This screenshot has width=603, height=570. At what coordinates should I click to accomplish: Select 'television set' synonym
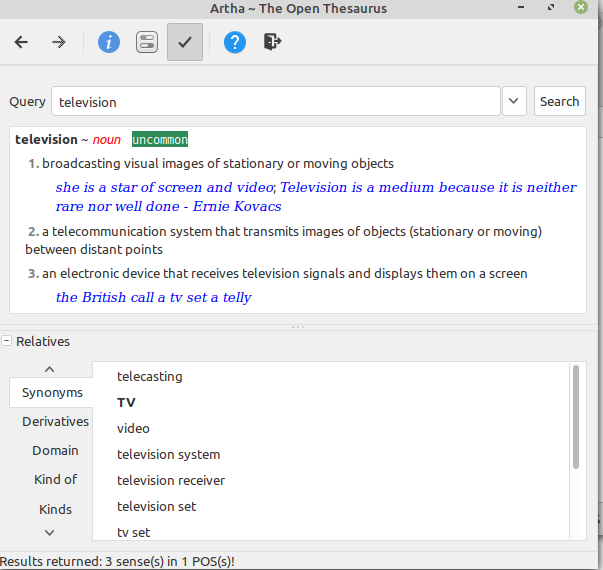click(157, 506)
